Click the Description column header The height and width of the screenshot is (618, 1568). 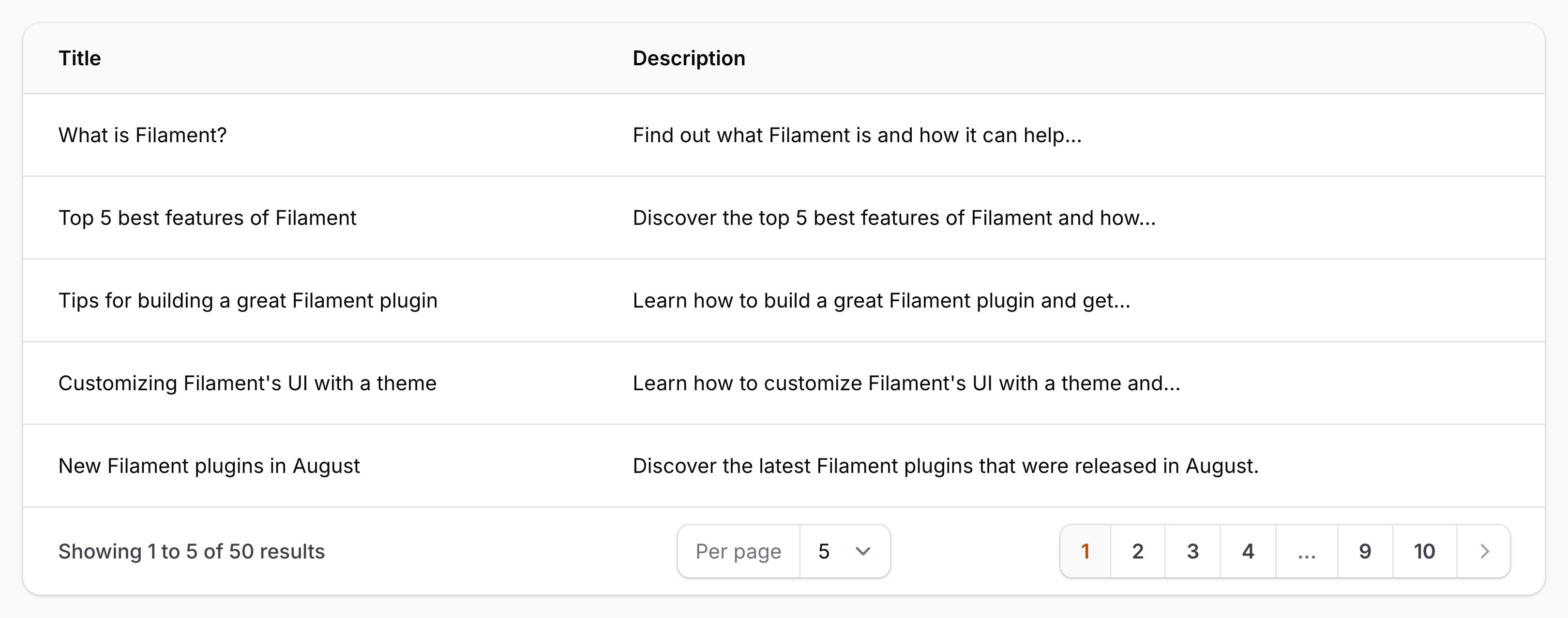tap(689, 59)
